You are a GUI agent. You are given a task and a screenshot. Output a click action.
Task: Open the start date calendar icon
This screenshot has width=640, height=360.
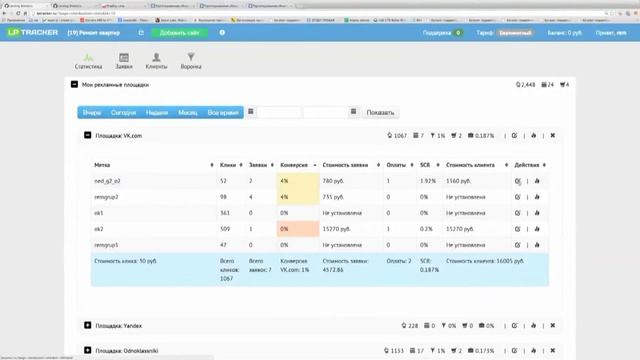pos(251,111)
